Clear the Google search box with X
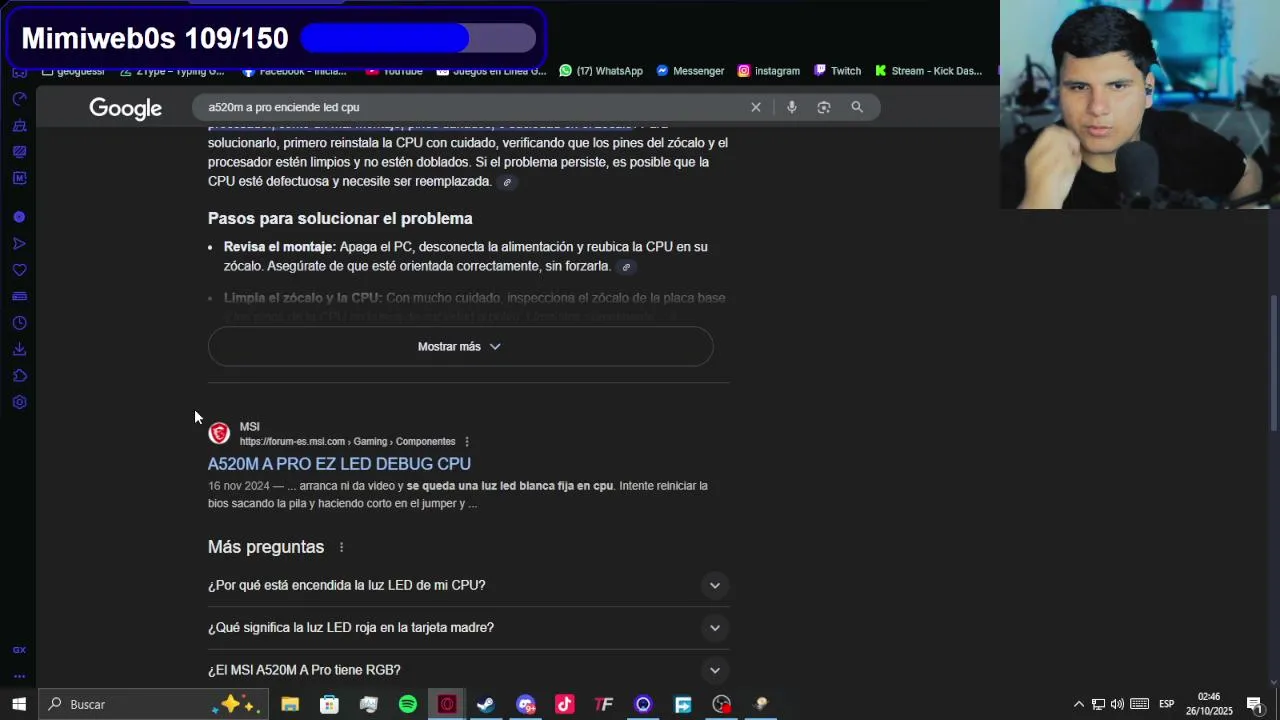This screenshot has width=1280, height=720. (x=756, y=107)
